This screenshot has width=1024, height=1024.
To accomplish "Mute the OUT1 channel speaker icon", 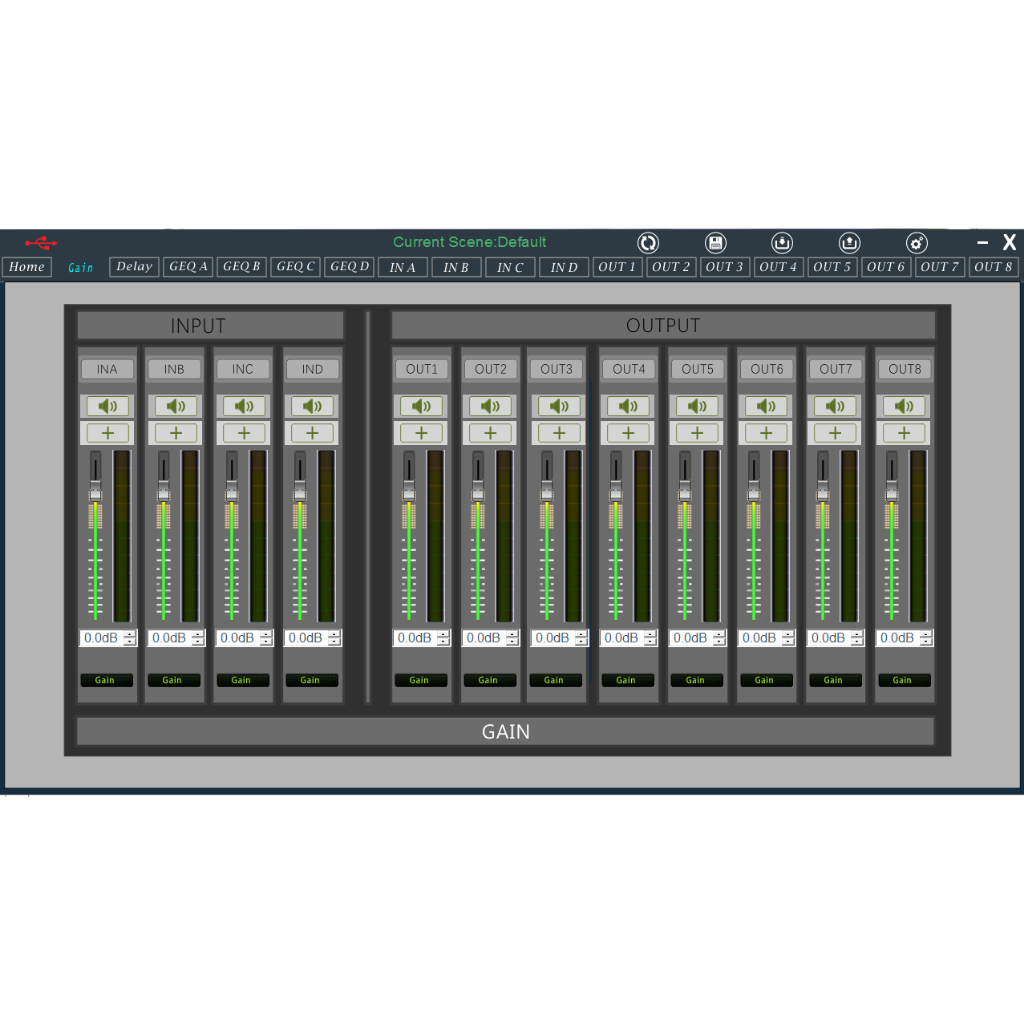I will click(x=421, y=406).
